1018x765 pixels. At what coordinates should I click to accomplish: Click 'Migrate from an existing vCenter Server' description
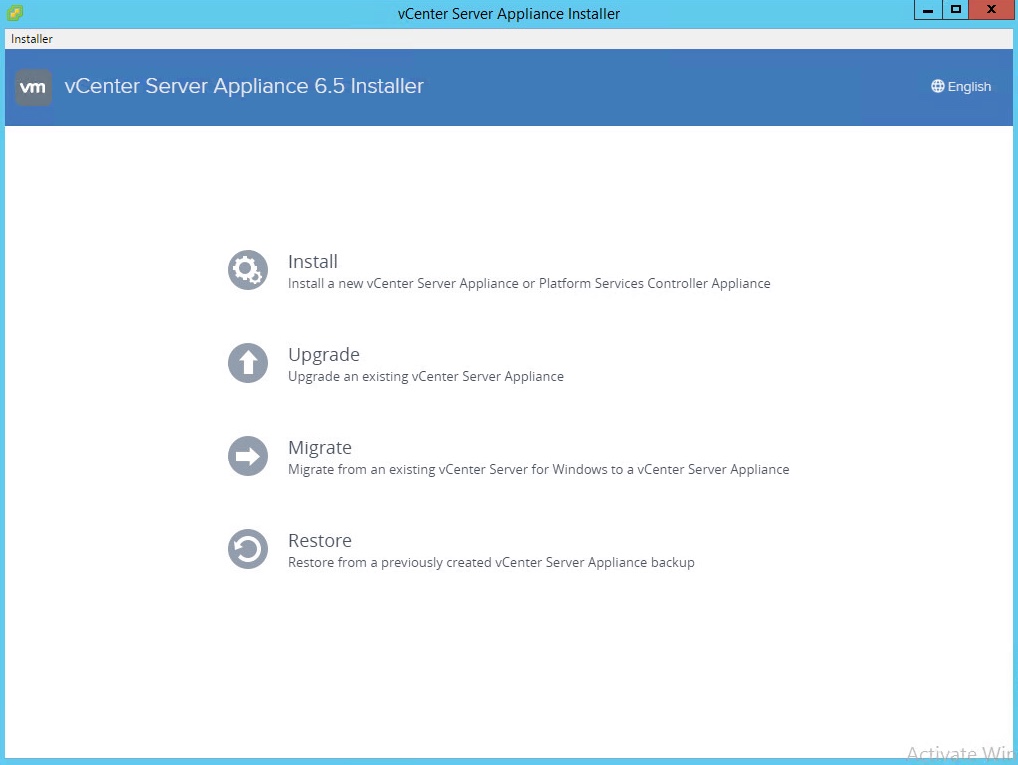tap(538, 470)
